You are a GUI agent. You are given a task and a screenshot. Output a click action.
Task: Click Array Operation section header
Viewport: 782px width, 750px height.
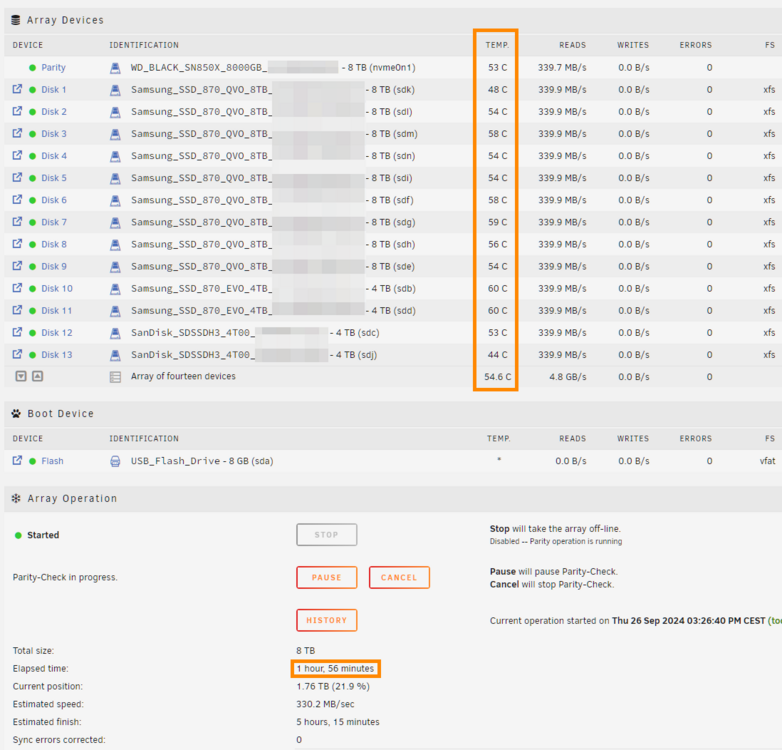click(x=72, y=498)
